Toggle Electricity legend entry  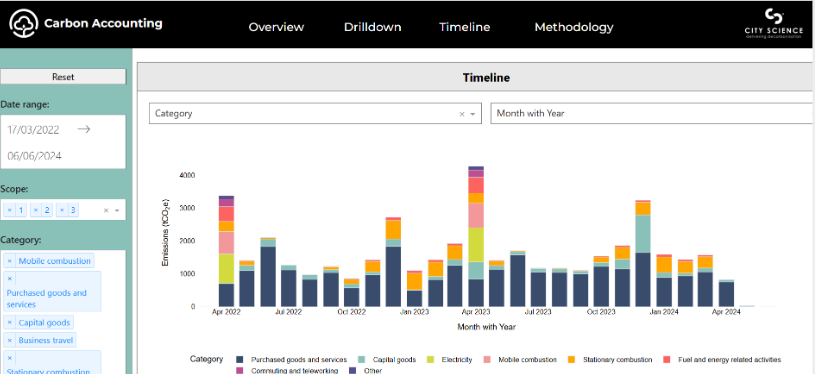[449, 359]
